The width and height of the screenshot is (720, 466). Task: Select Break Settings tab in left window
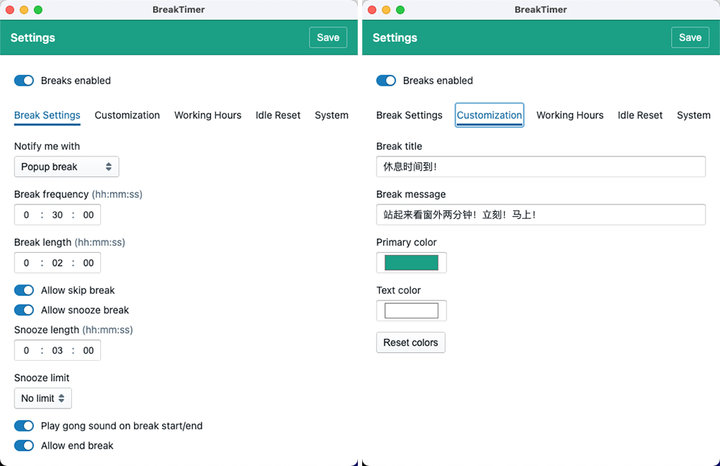(47, 115)
